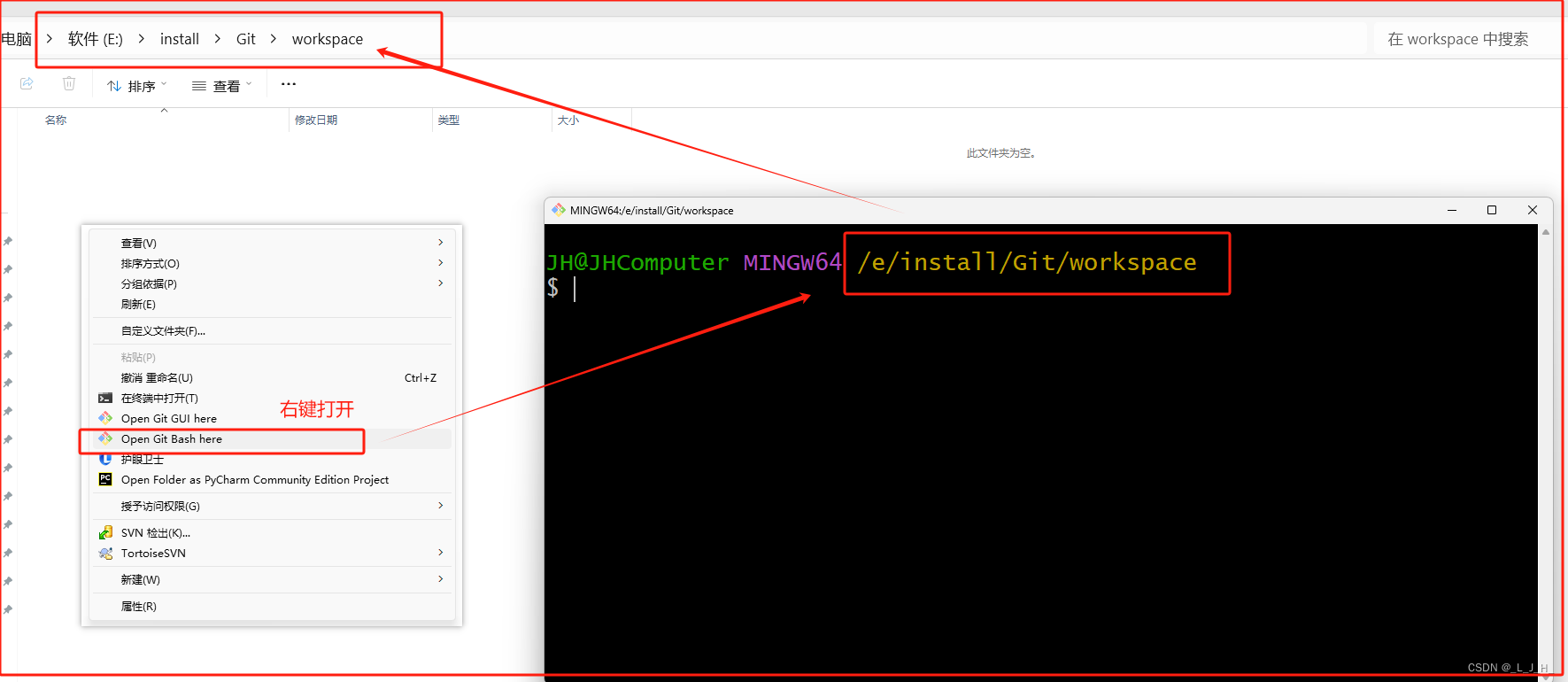Open 查看(V) context menu entry
The height and width of the screenshot is (682, 1568).
point(272,243)
